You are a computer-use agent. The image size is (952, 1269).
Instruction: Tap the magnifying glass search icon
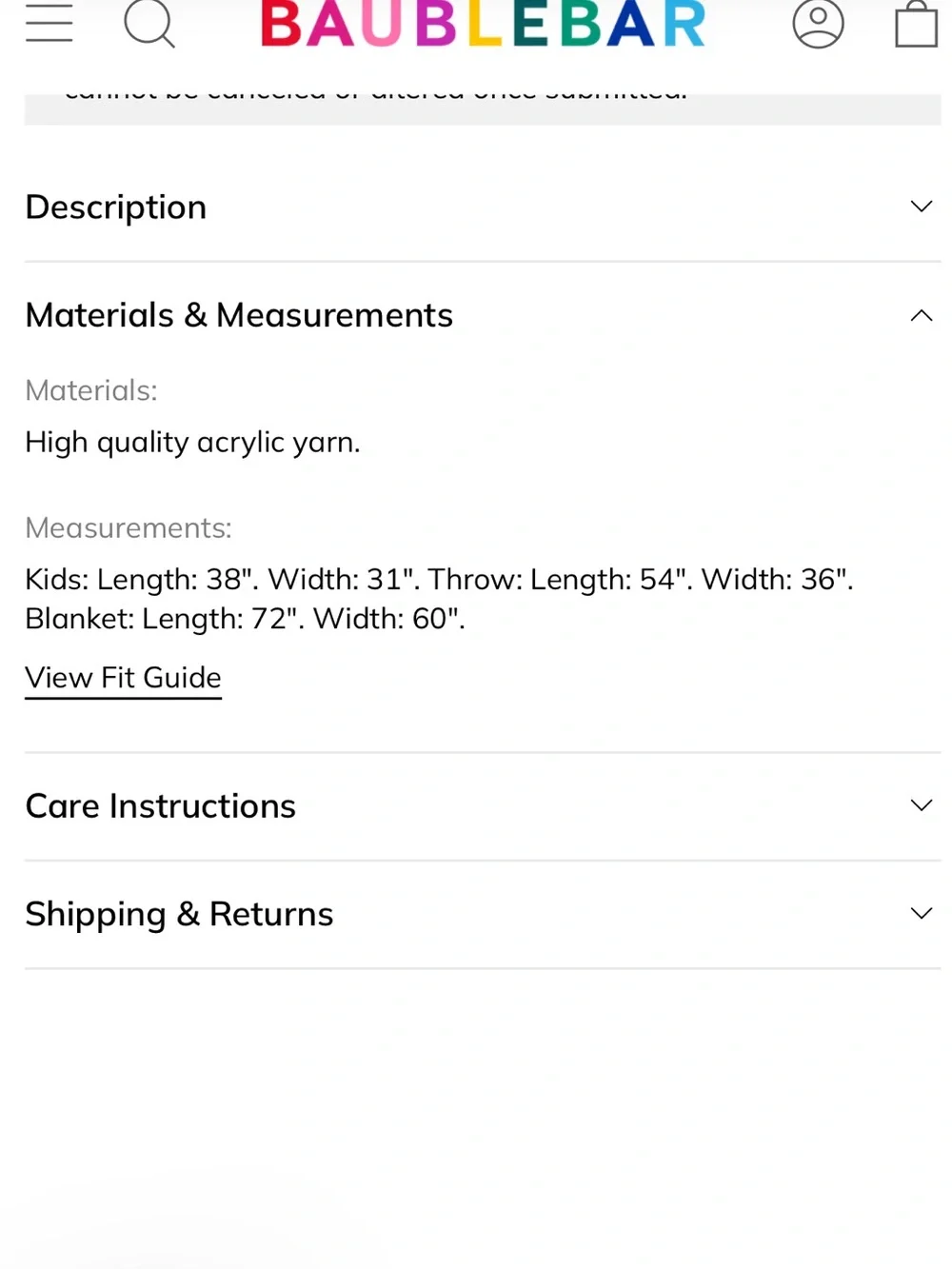tap(149, 23)
